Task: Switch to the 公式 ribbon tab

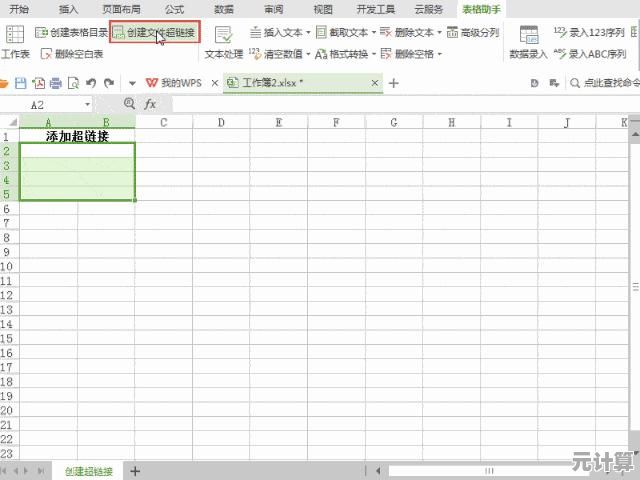Action: click(174, 9)
